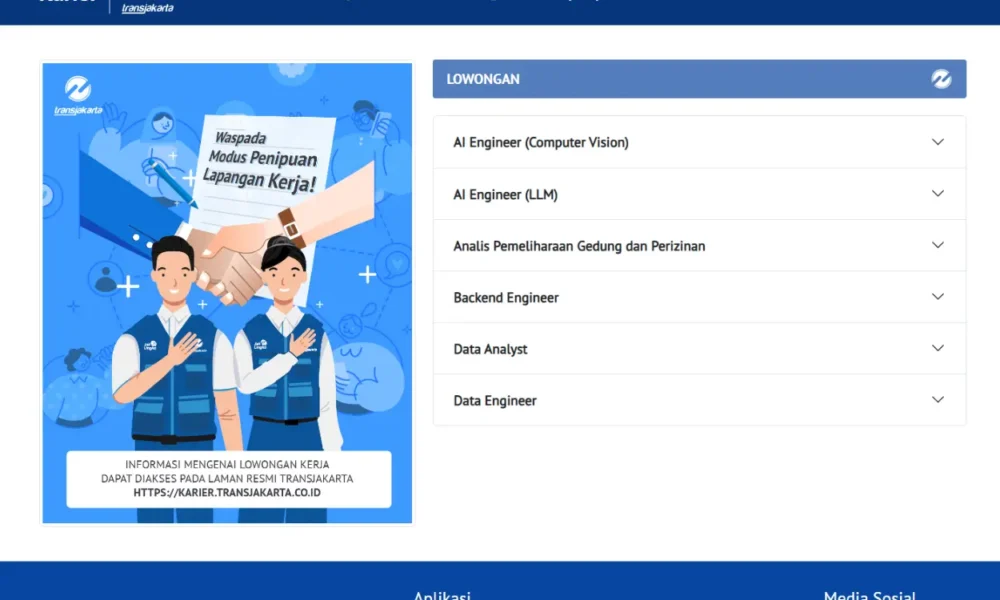
Task: Select the "Data Analyst" job title
Action: coord(490,349)
